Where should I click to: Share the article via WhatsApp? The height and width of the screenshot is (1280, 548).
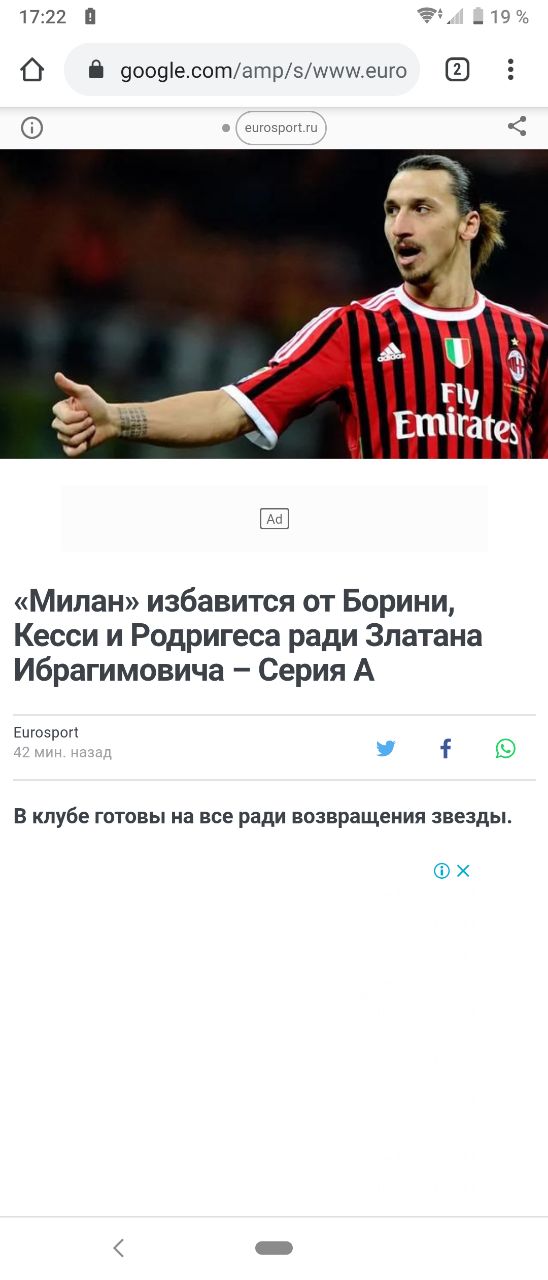click(506, 748)
